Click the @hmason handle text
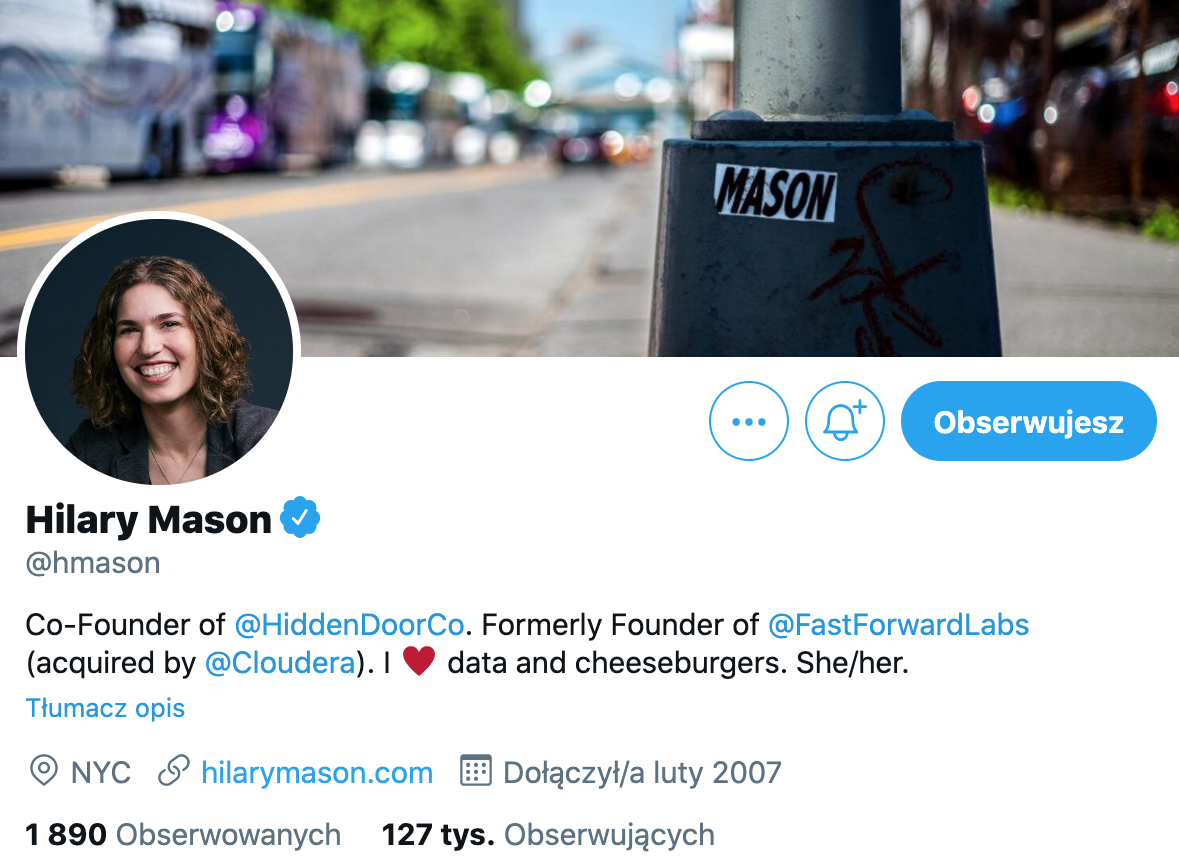This screenshot has width=1179, height=858. [x=93, y=563]
